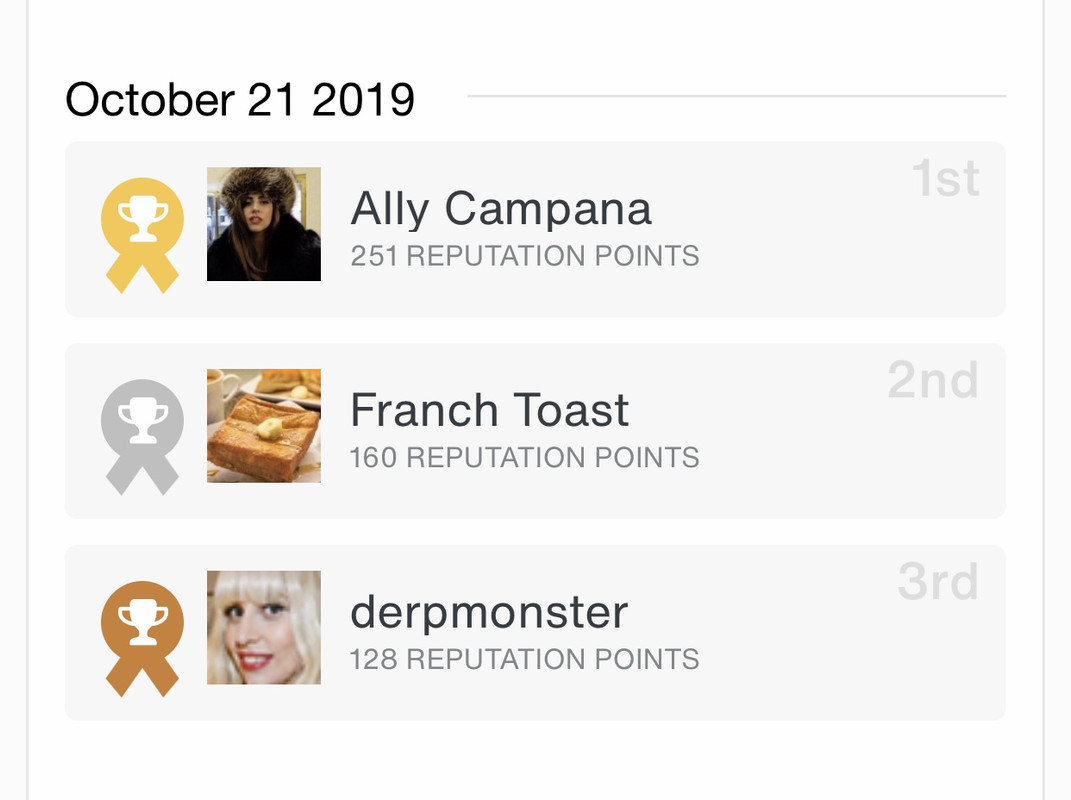The width and height of the screenshot is (1071, 800).
Task: Open Franch Toast's avatar image
Action: point(264,426)
